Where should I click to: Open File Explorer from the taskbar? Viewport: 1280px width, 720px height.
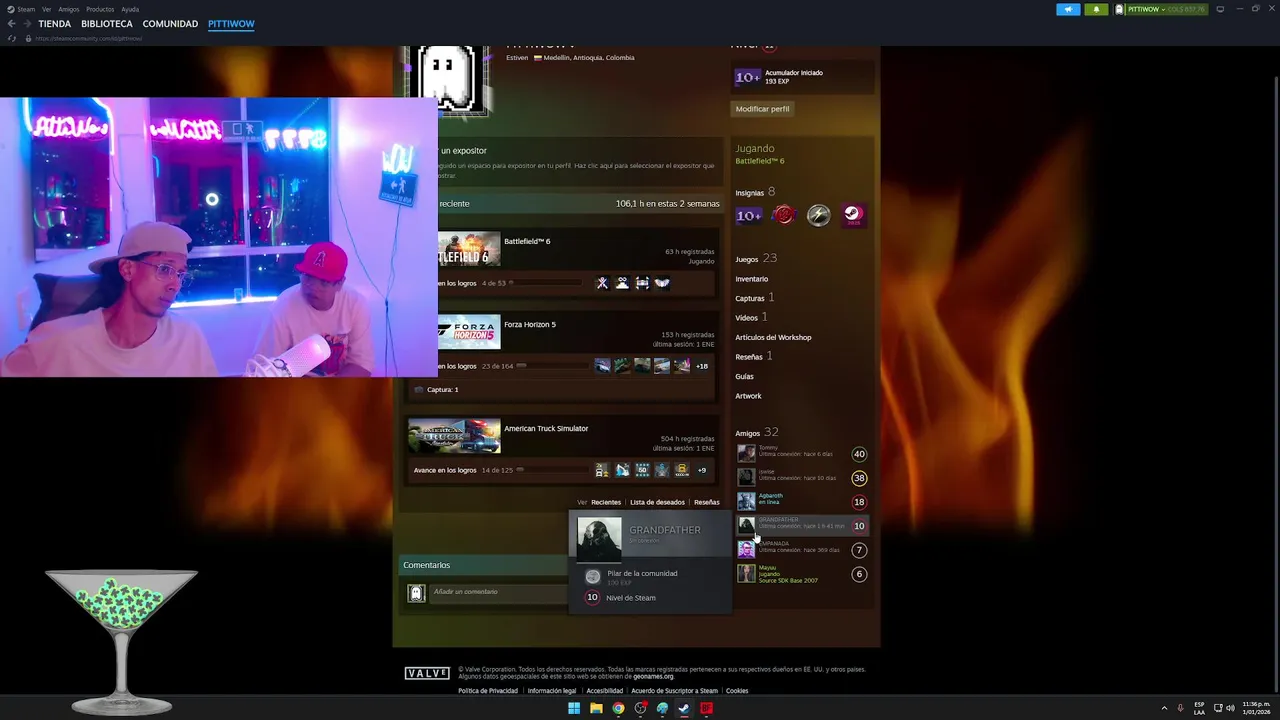pyautogui.click(x=596, y=708)
